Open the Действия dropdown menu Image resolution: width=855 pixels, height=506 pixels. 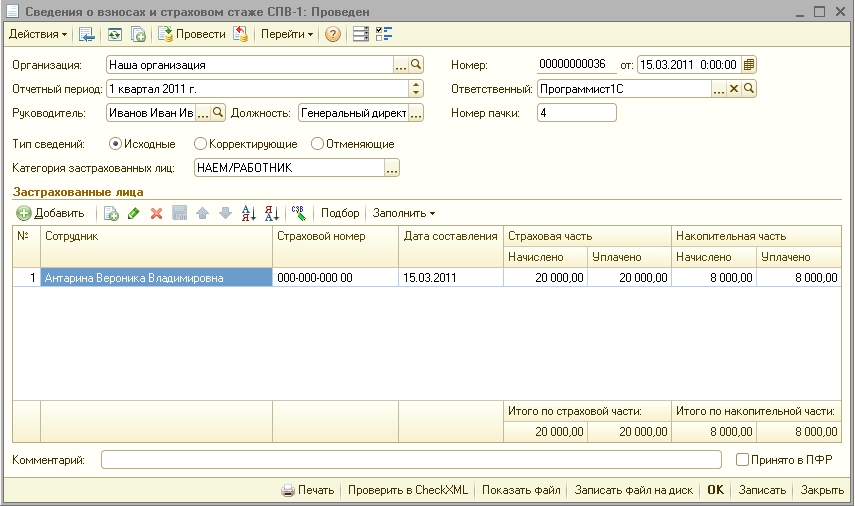(x=38, y=34)
